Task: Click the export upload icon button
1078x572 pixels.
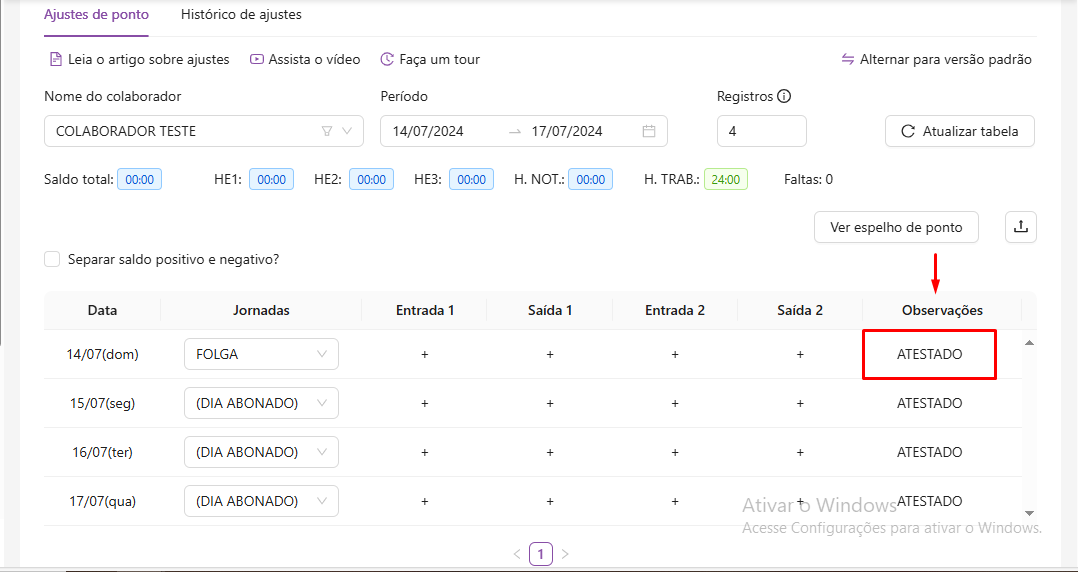Action: [1021, 227]
